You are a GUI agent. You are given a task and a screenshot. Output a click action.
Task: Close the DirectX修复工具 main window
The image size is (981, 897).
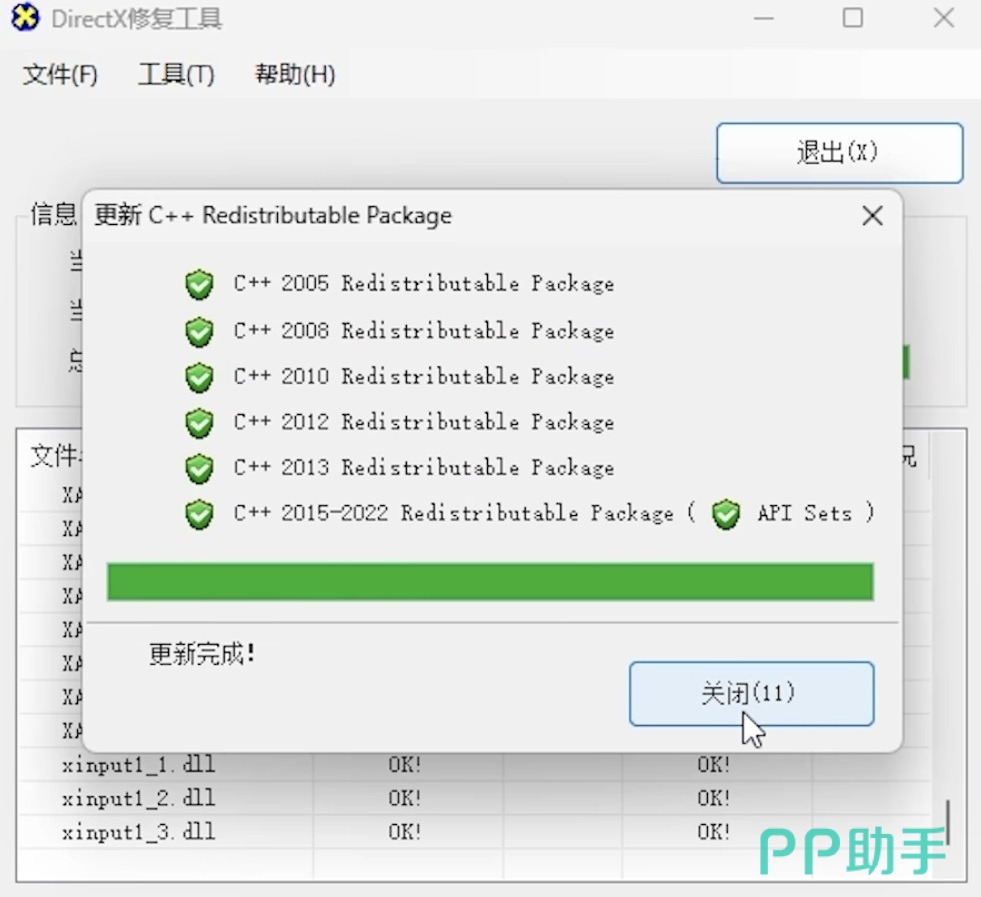[943, 18]
